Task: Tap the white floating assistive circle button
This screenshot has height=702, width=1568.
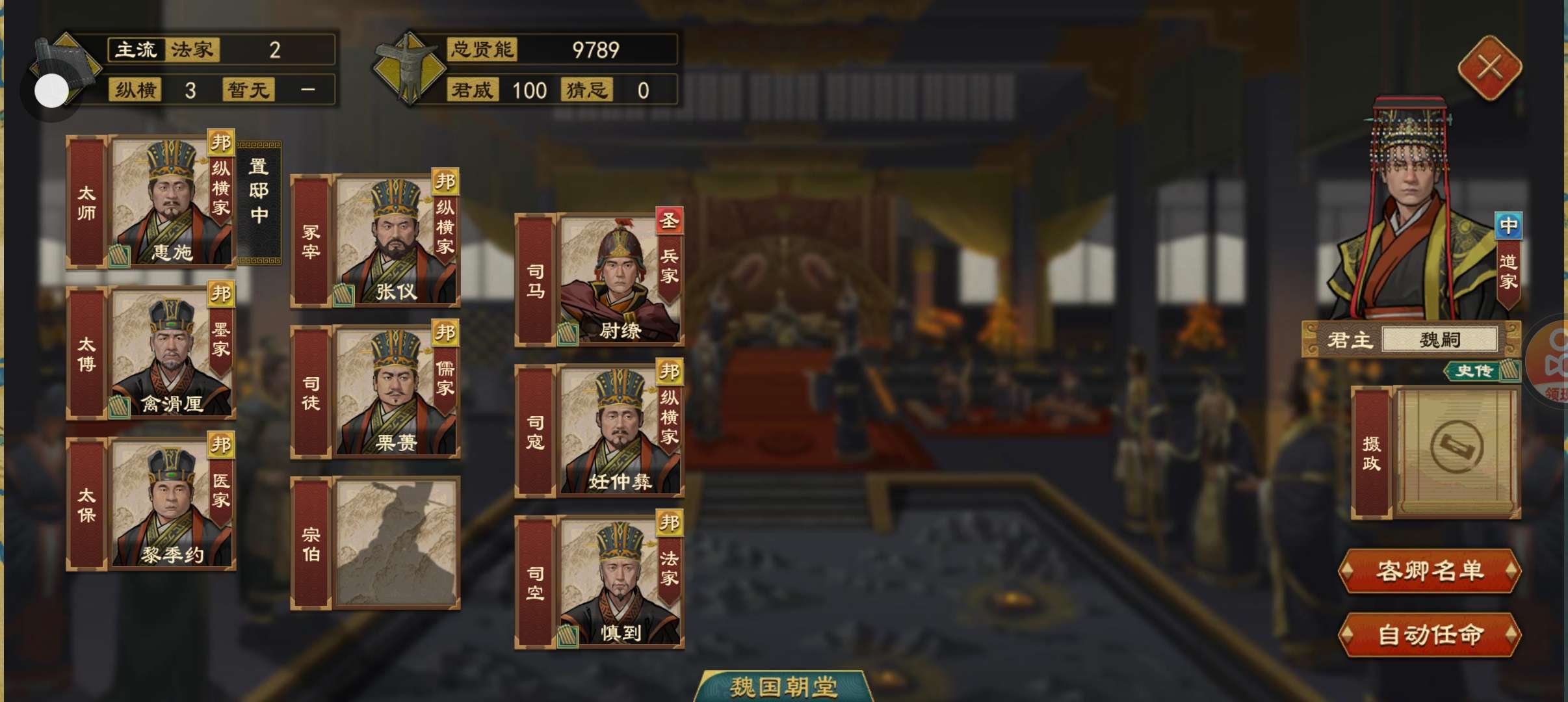Action: pos(51,91)
